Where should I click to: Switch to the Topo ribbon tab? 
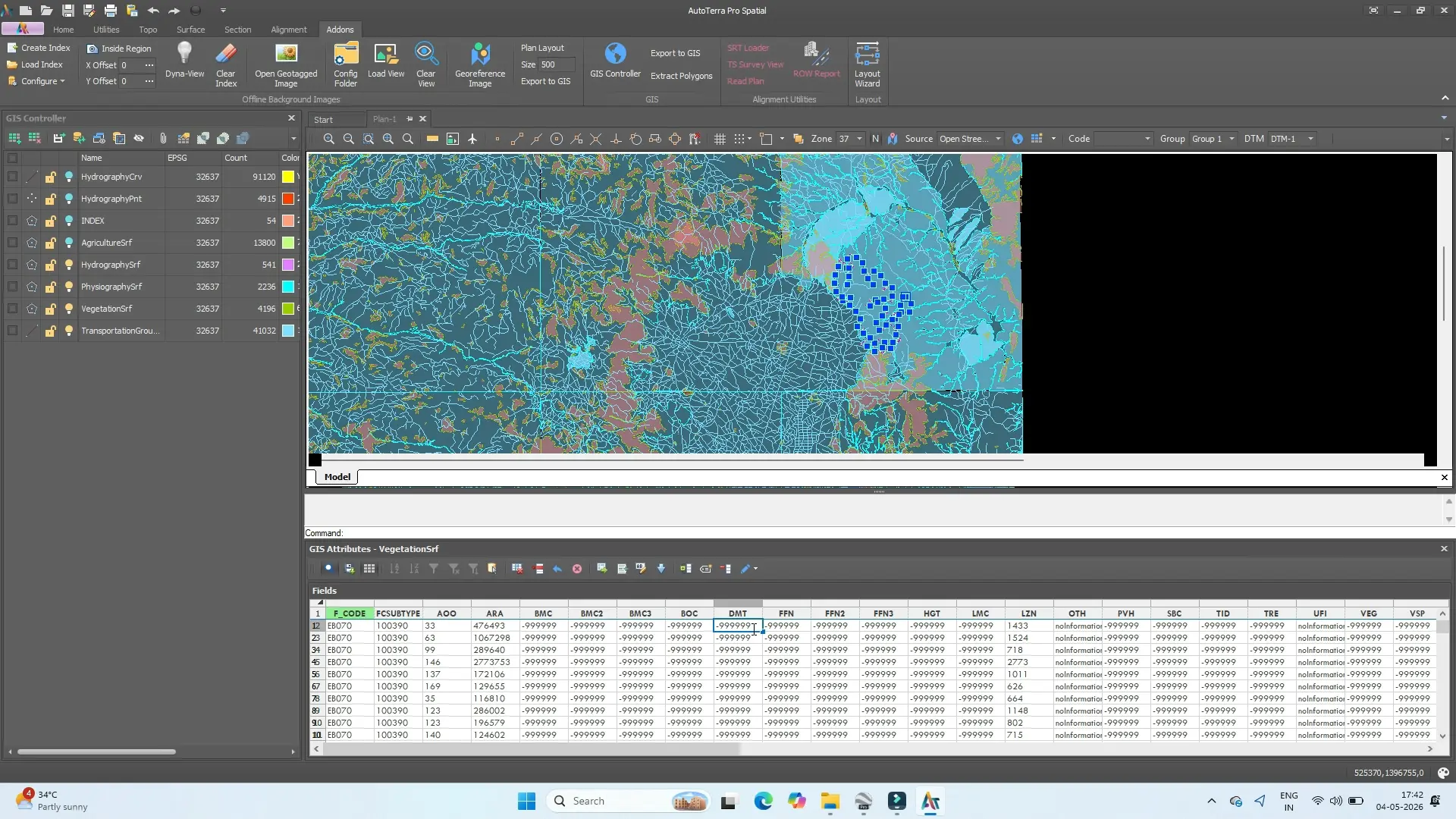148,30
